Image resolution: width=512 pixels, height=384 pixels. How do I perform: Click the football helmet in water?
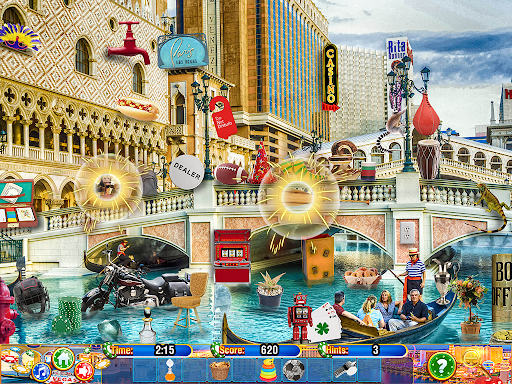pos(31,295)
